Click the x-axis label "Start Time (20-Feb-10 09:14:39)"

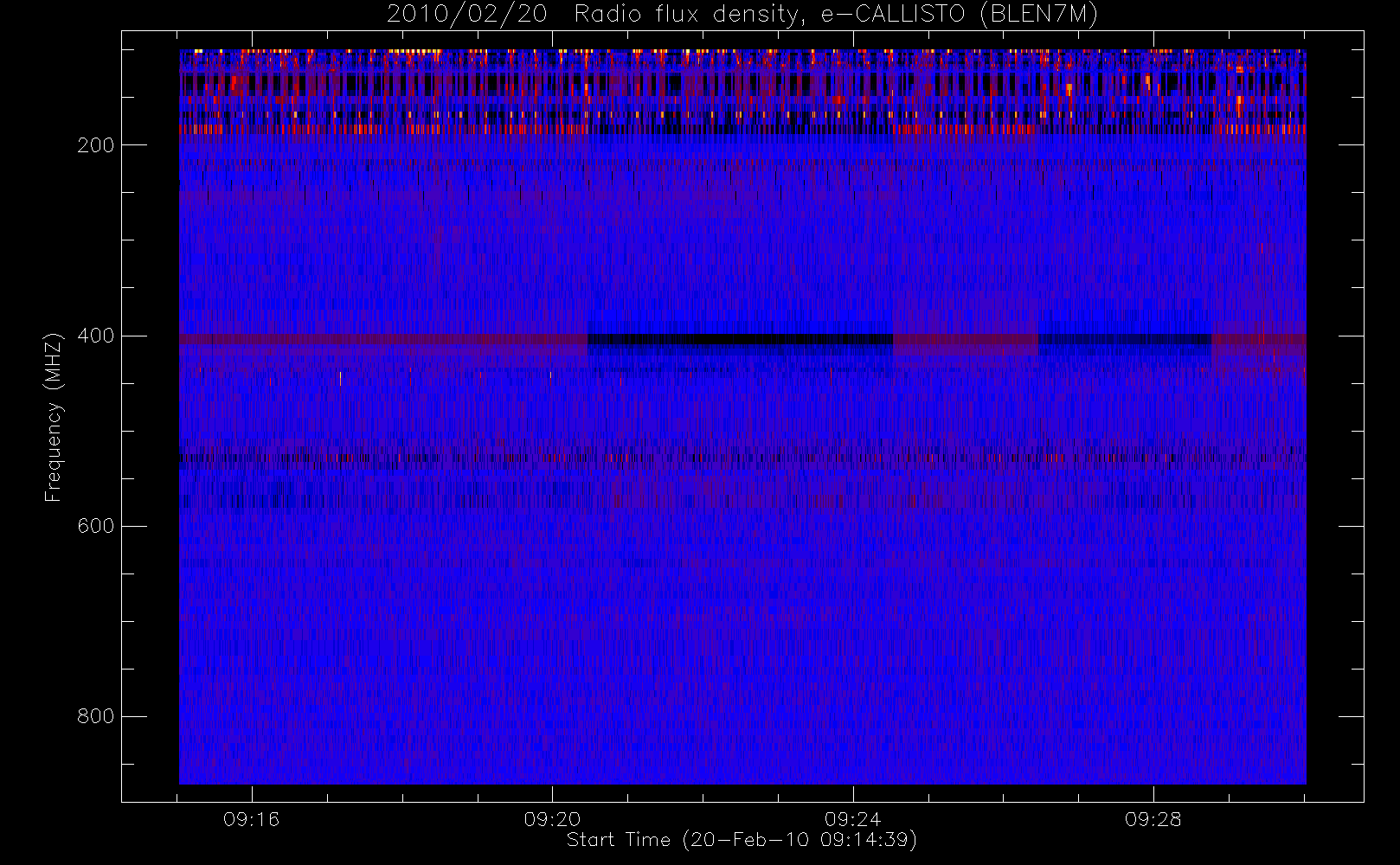click(x=742, y=840)
